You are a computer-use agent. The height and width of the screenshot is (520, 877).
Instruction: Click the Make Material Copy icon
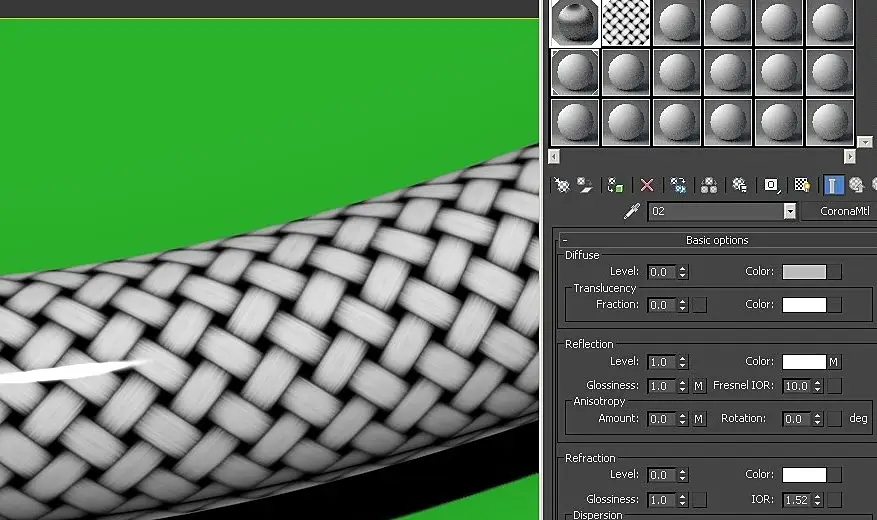[x=678, y=185]
